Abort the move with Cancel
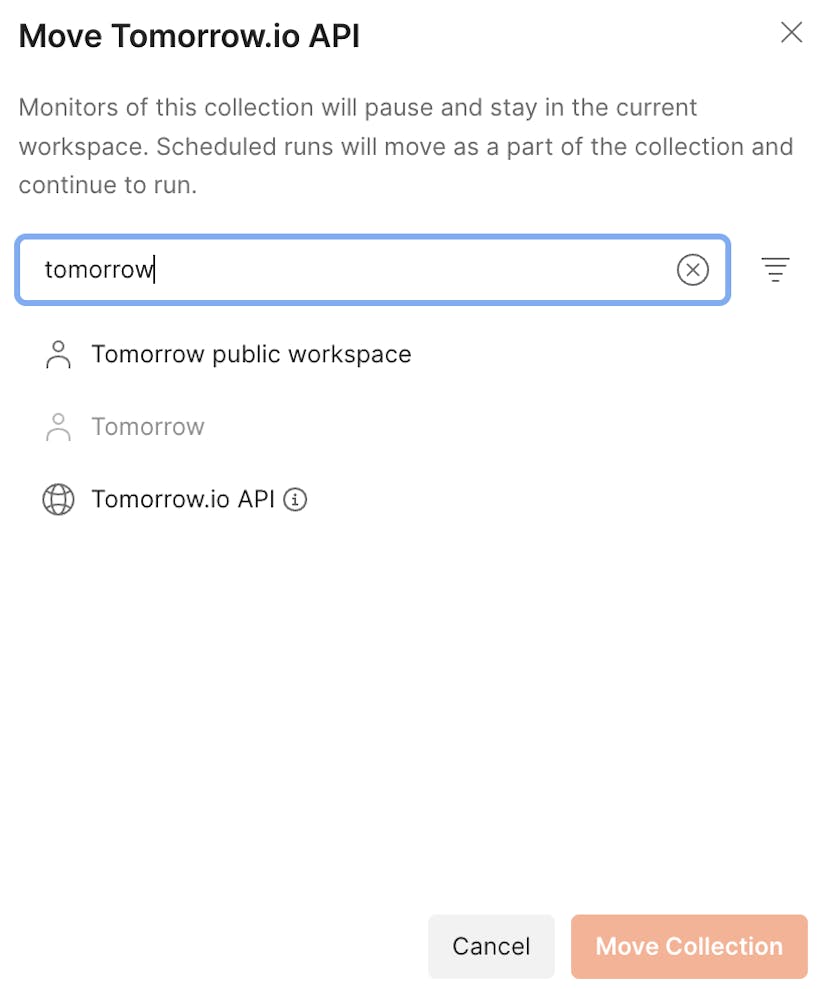This screenshot has height=989, width=828. click(491, 946)
